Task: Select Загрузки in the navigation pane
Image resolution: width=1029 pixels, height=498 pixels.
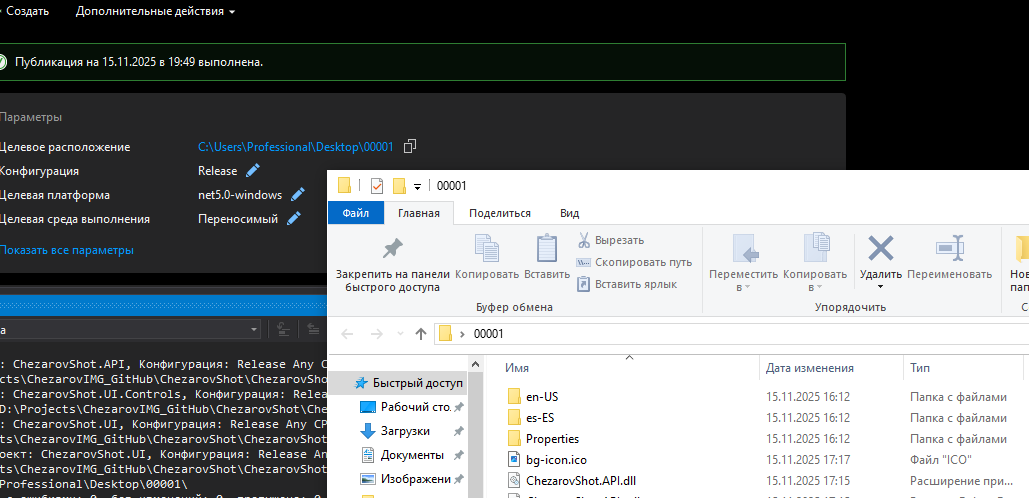Action: tap(405, 431)
